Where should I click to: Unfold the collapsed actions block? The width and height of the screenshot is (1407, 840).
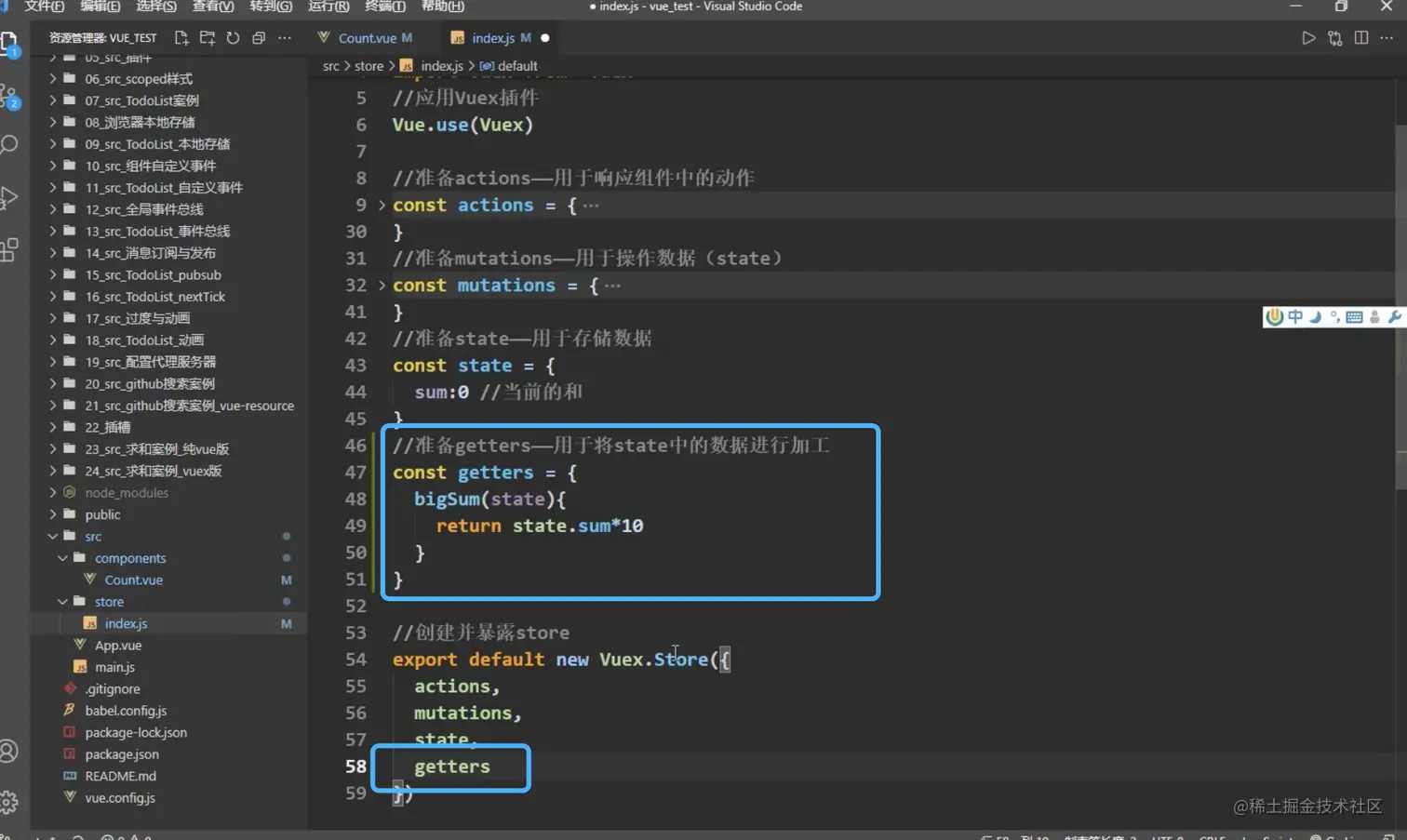pyautogui.click(x=382, y=205)
